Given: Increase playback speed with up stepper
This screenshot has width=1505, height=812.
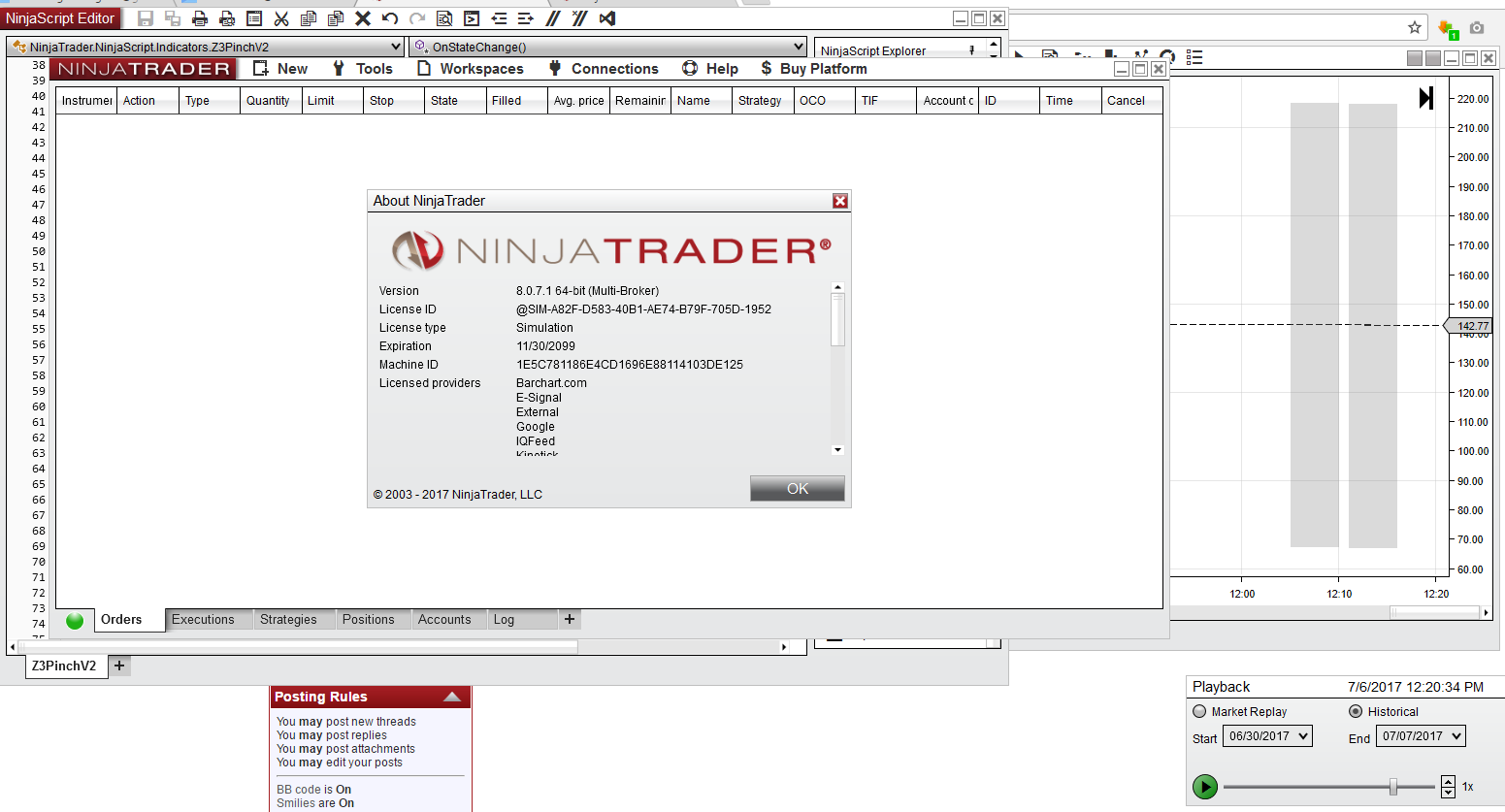Looking at the screenshot, I should (1449, 781).
